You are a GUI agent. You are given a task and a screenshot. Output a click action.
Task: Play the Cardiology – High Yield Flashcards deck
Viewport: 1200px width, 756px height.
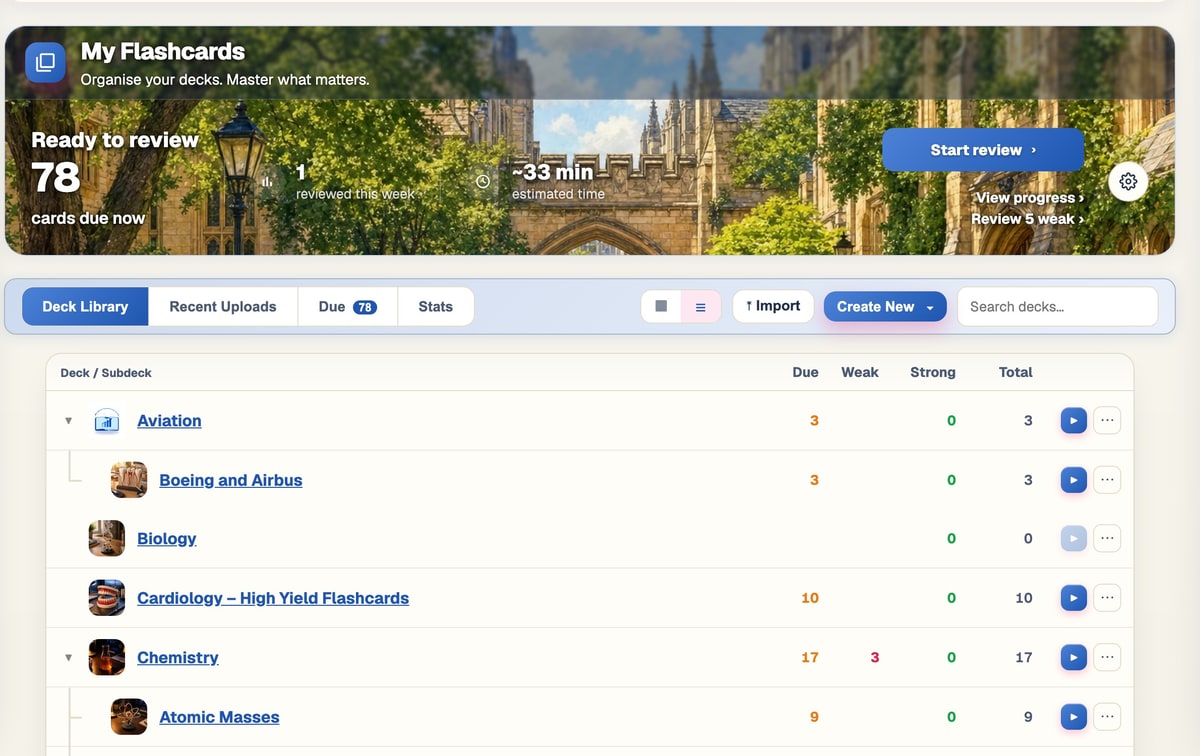[1073, 598]
